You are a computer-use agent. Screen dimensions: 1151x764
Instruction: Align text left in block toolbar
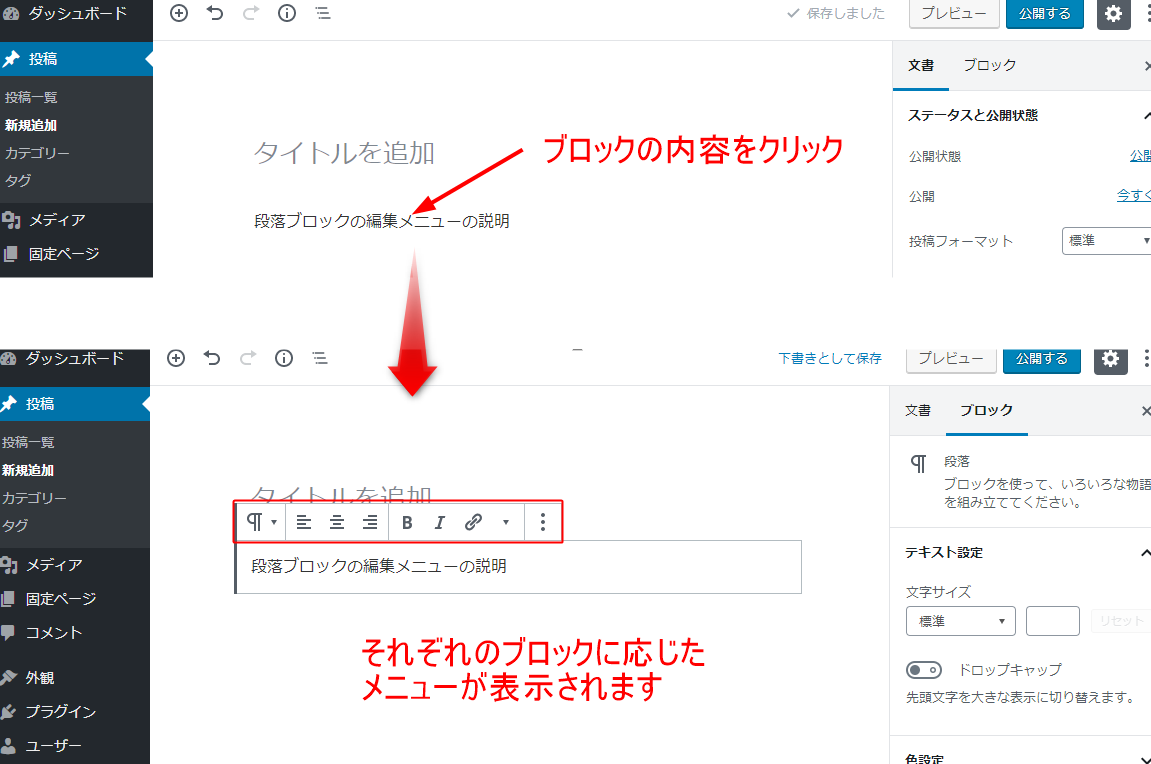[304, 522]
